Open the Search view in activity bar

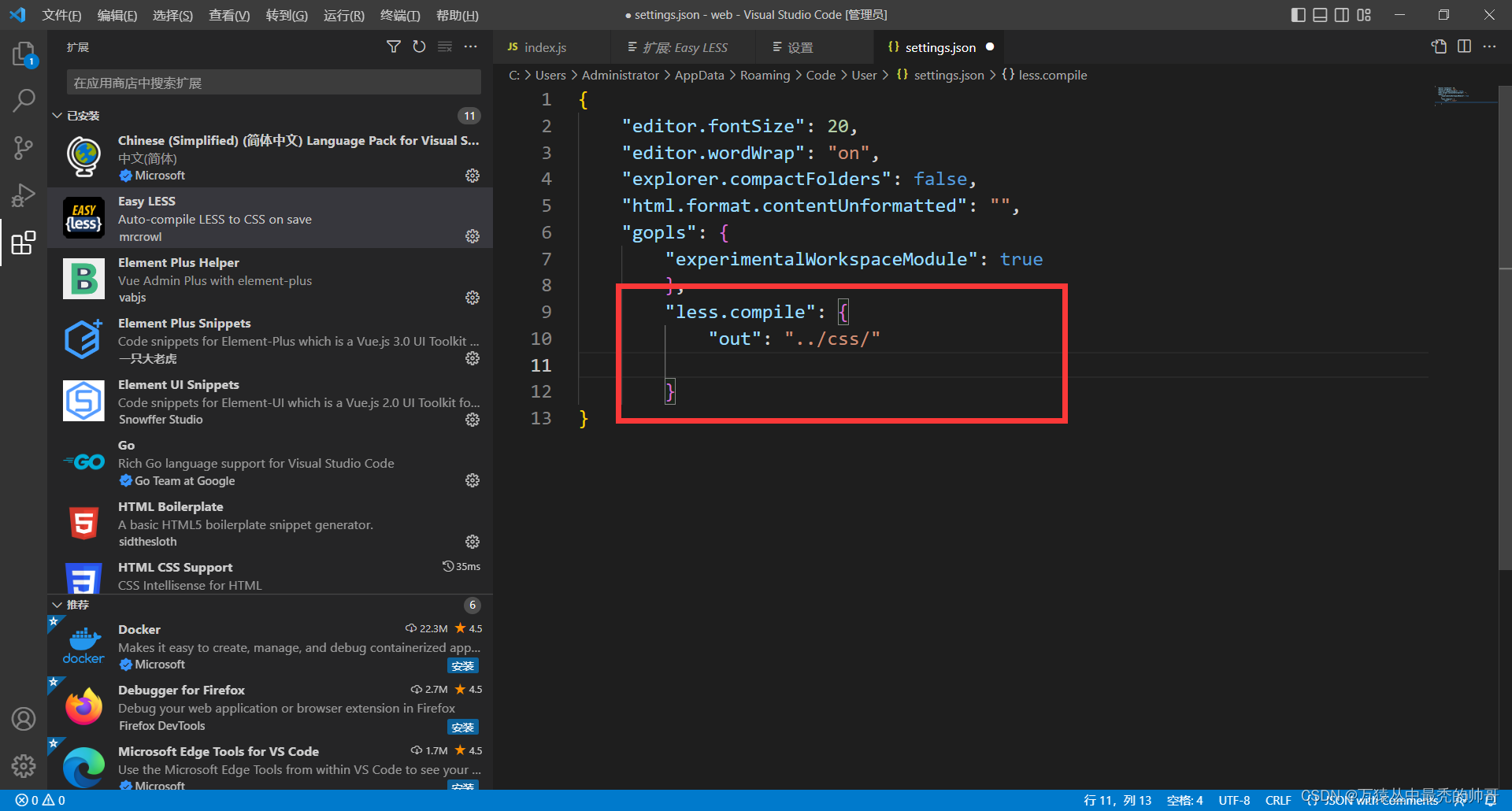pyautogui.click(x=24, y=101)
